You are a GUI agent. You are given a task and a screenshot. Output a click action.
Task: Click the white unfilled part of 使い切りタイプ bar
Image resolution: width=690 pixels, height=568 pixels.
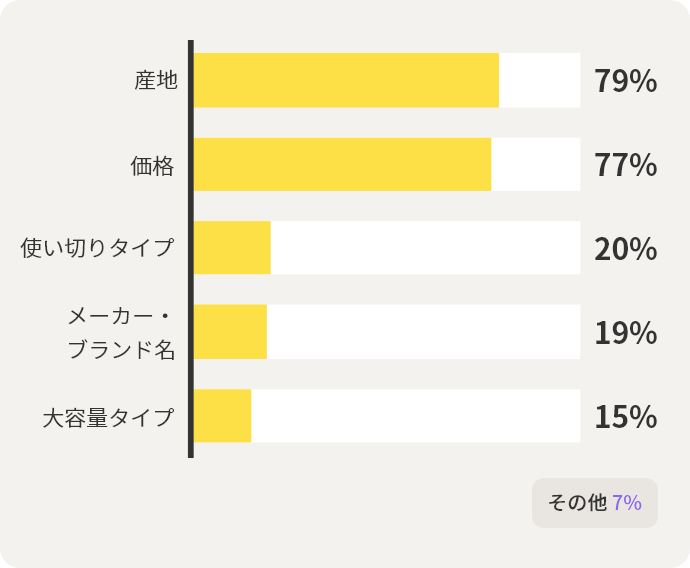425,248
